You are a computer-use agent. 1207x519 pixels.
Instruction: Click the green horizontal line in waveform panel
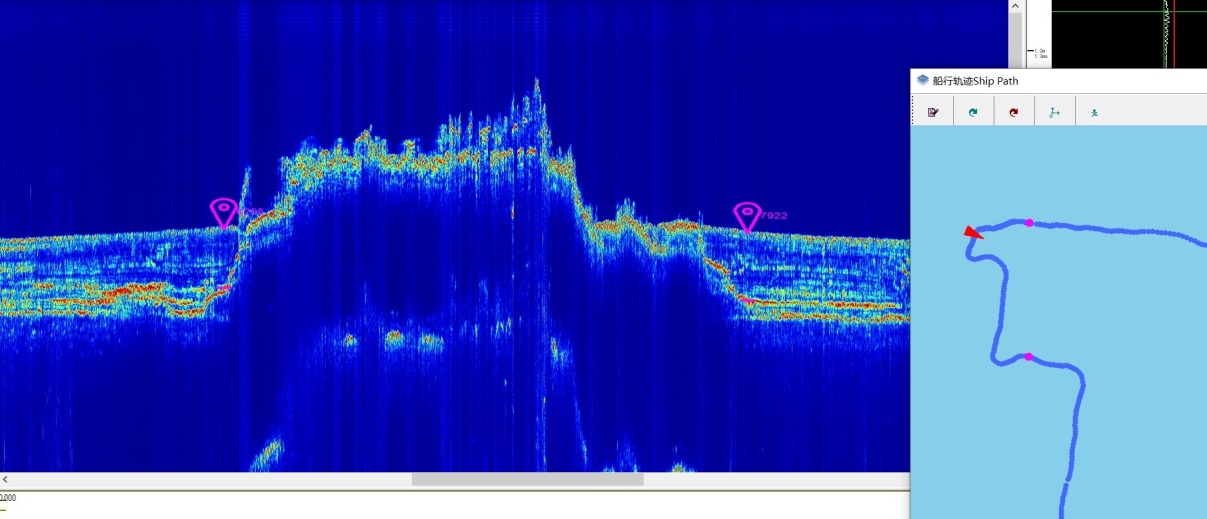point(1100,13)
